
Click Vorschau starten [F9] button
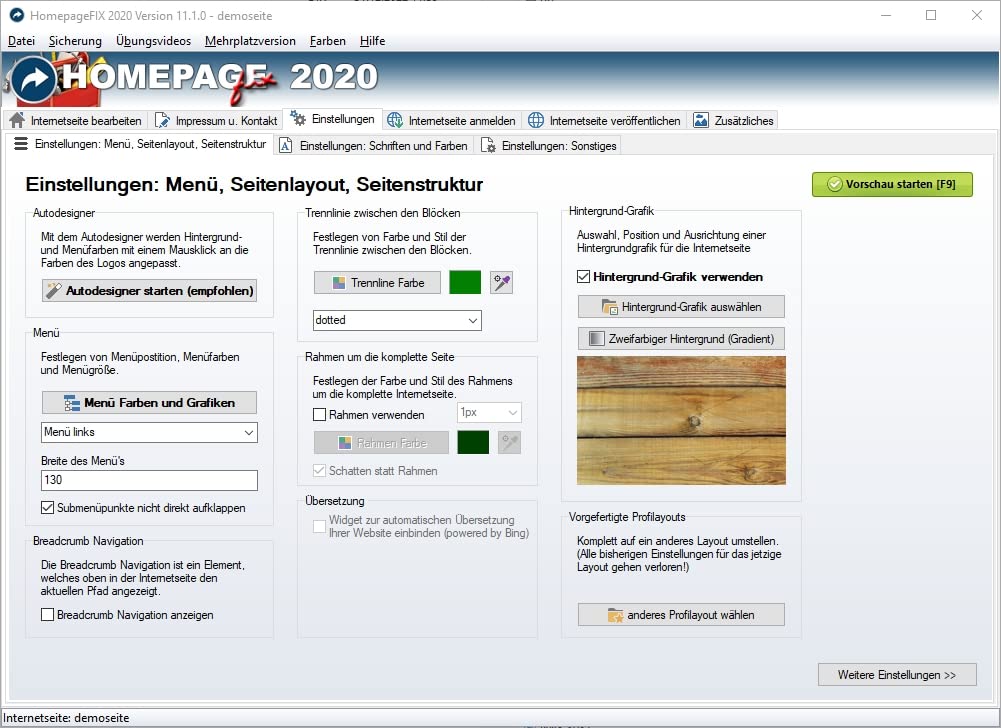click(x=892, y=185)
